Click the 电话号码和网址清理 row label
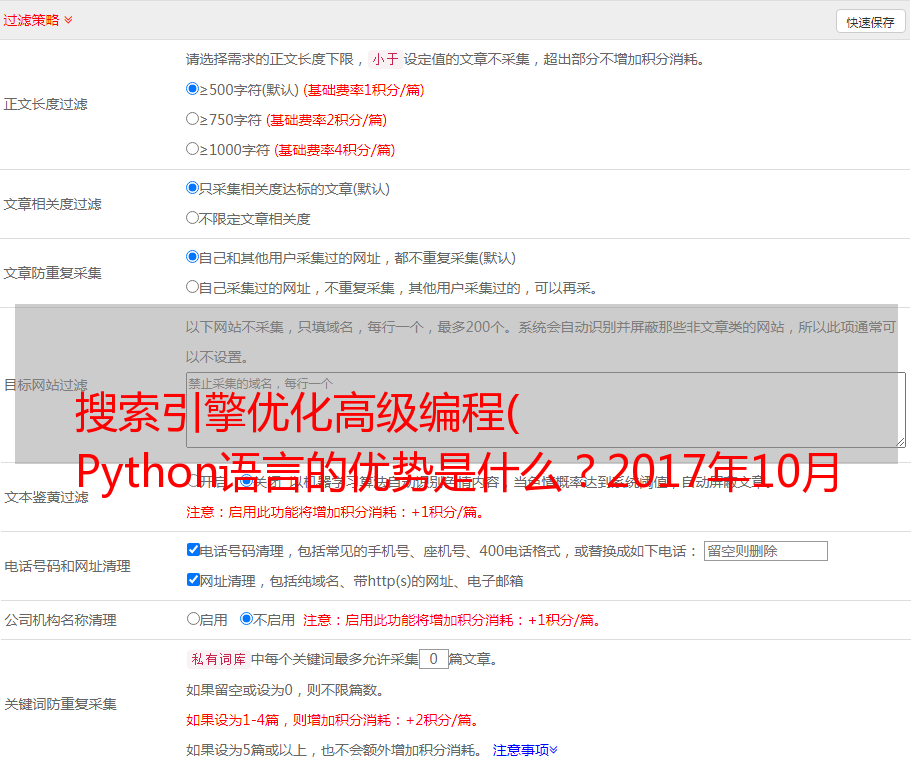The width and height of the screenshot is (912, 768). point(67,566)
